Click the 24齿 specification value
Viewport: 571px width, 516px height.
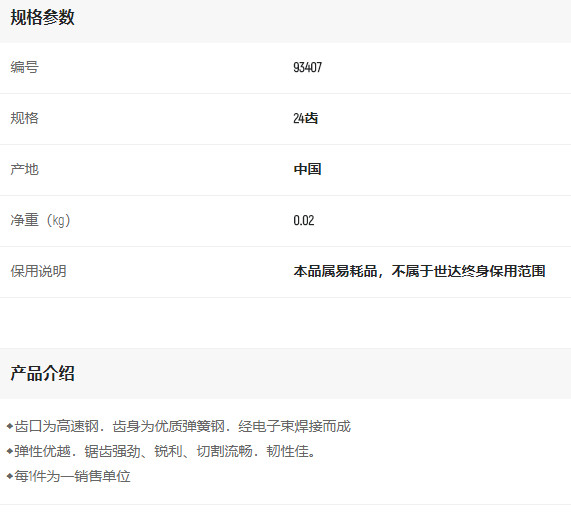pyautogui.click(x=306, y=118)
